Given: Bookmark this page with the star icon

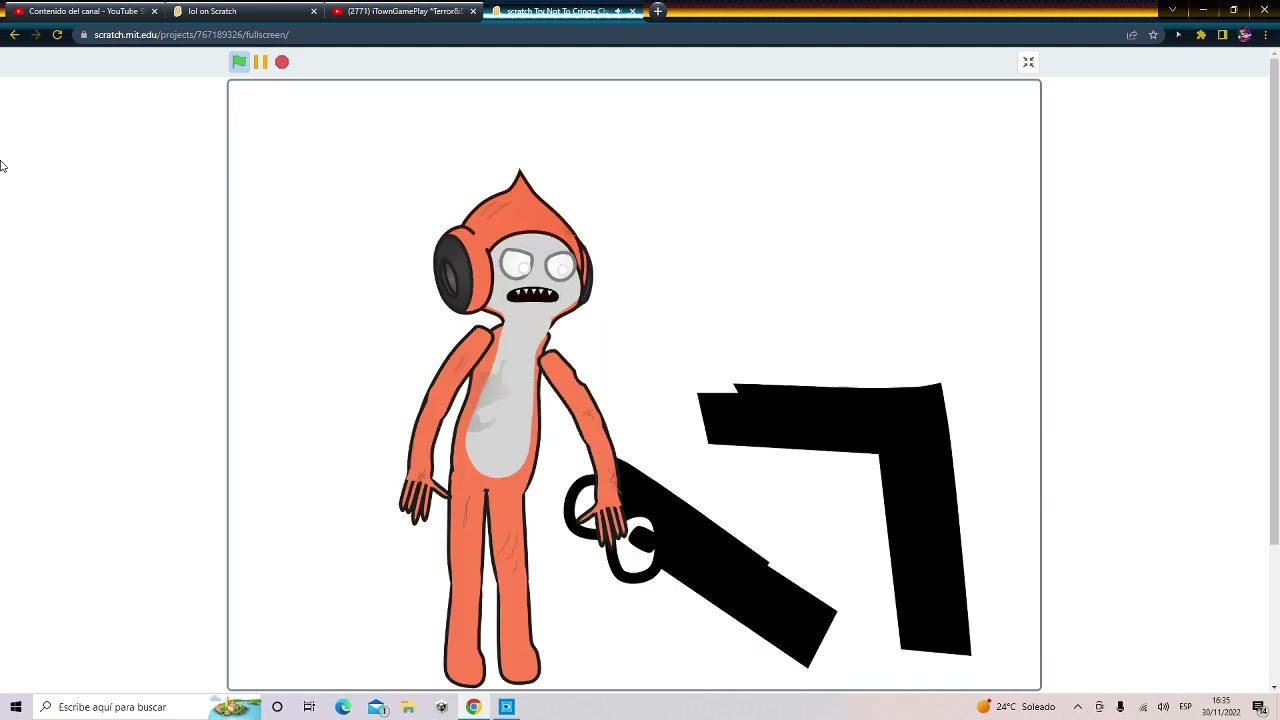Looking at the screenshot, I should click(x=1153, y=35).
